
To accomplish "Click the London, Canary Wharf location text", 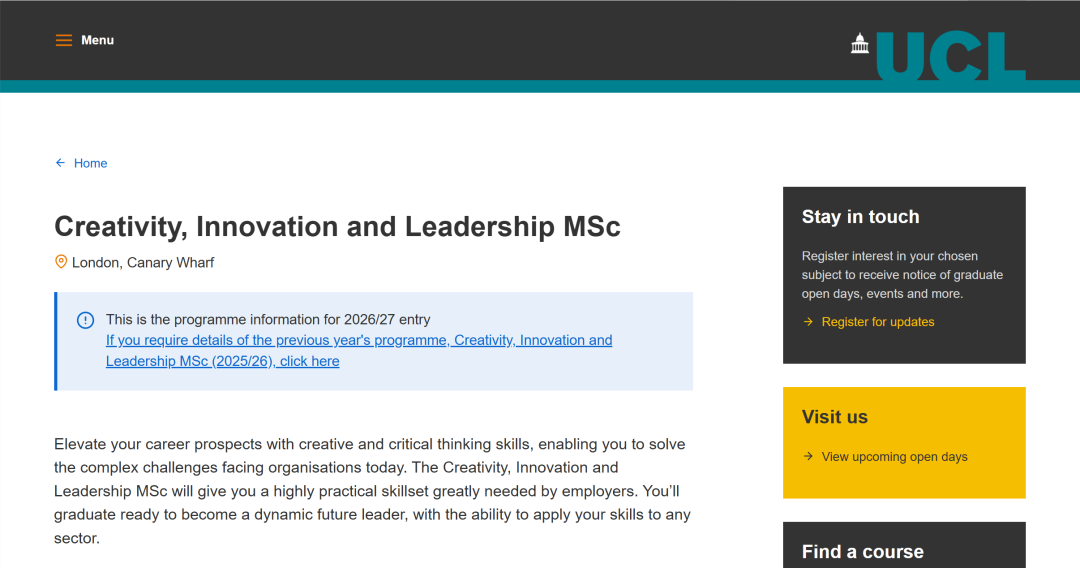I will (x=143, y=263).
